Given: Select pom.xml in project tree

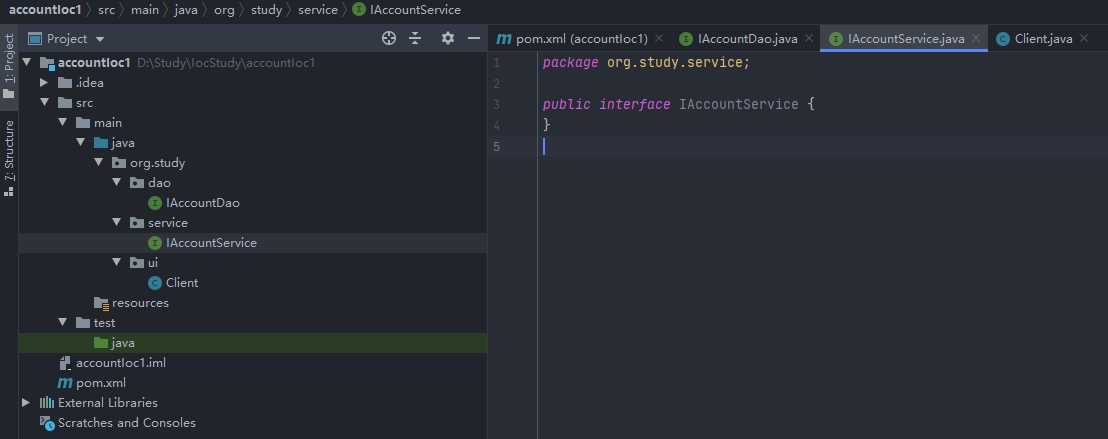Looking at the screenshot, I should 101,382.
